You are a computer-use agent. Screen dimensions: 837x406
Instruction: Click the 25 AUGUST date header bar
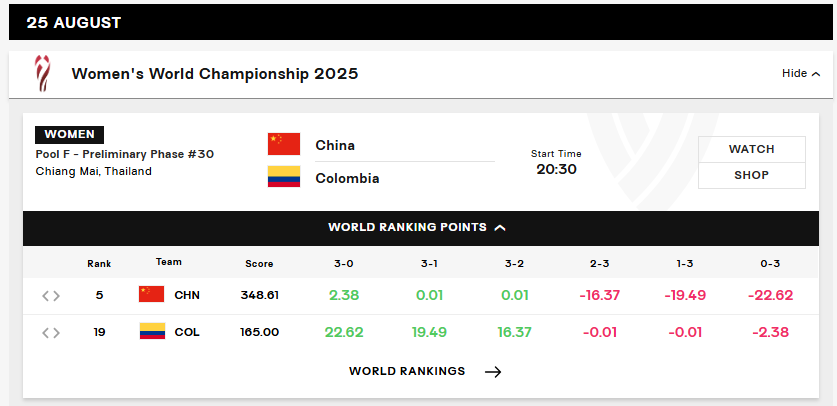(418, 21)
